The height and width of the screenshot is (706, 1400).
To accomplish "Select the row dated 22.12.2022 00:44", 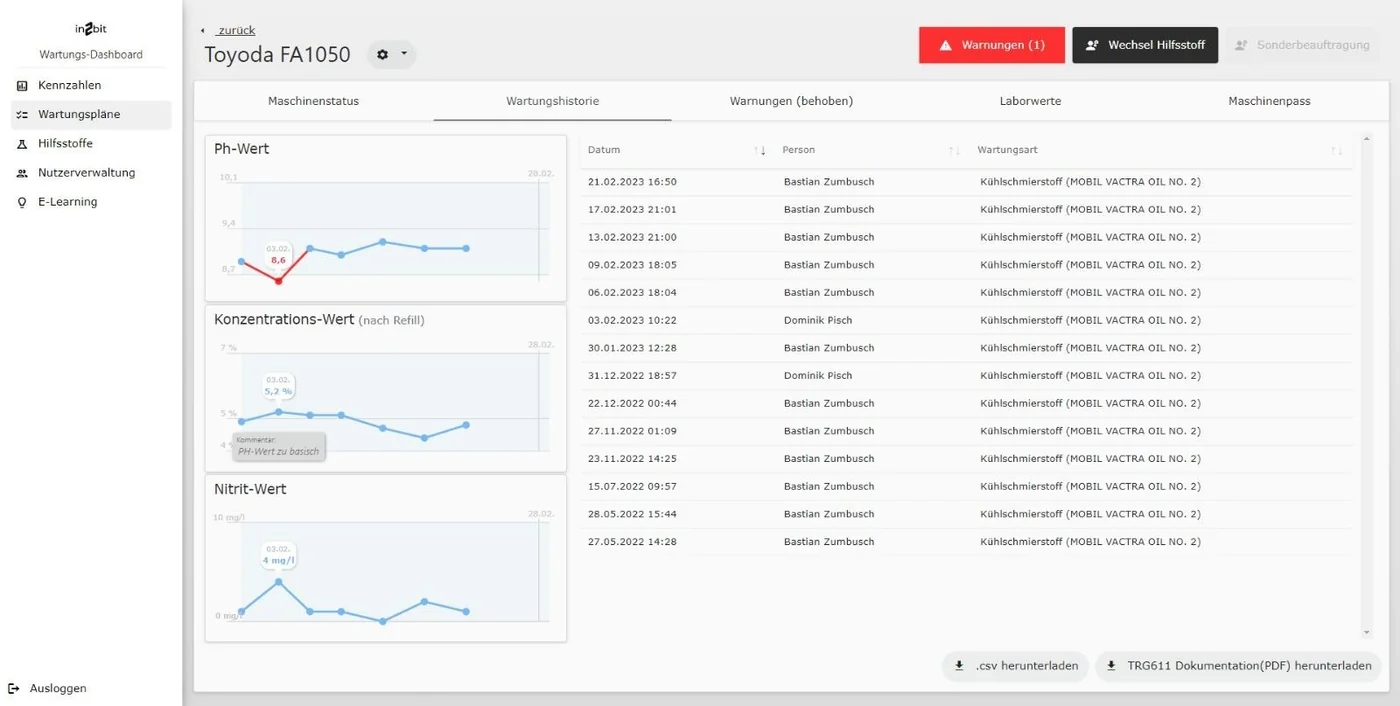I will click(966, 404).
